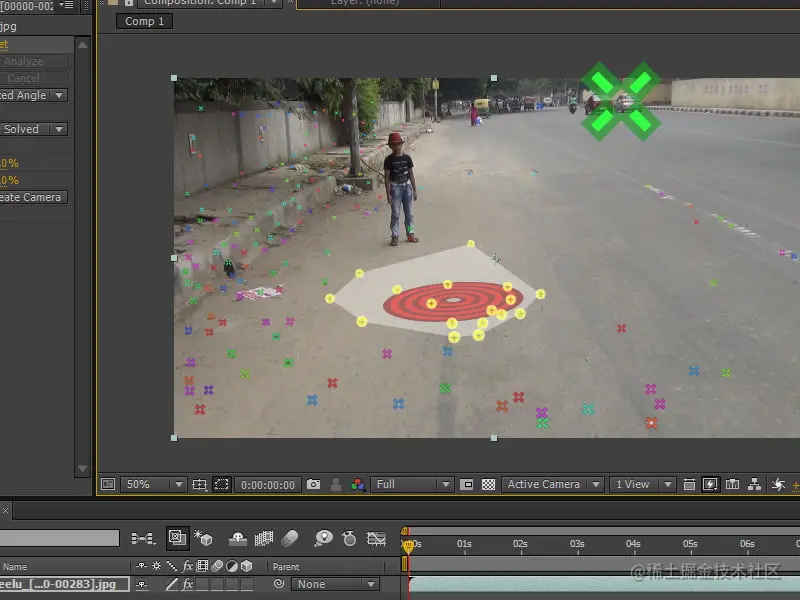Open effect panel options menu

(66, 5)
